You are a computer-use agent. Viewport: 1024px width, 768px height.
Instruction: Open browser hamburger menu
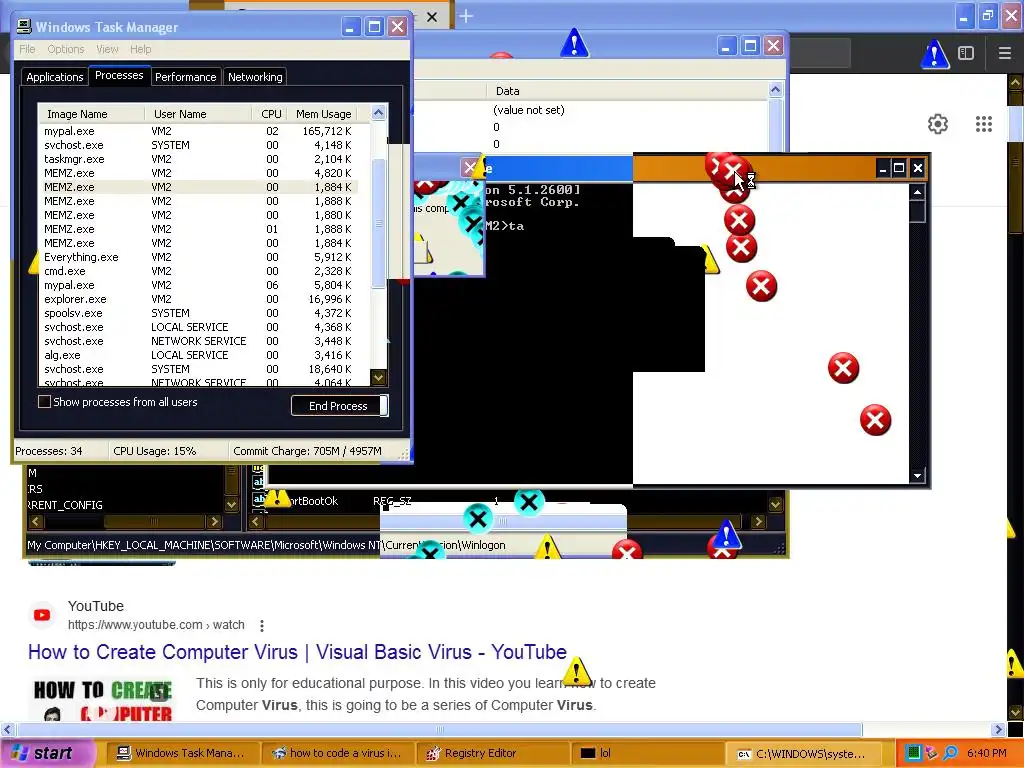[1004, 53]
